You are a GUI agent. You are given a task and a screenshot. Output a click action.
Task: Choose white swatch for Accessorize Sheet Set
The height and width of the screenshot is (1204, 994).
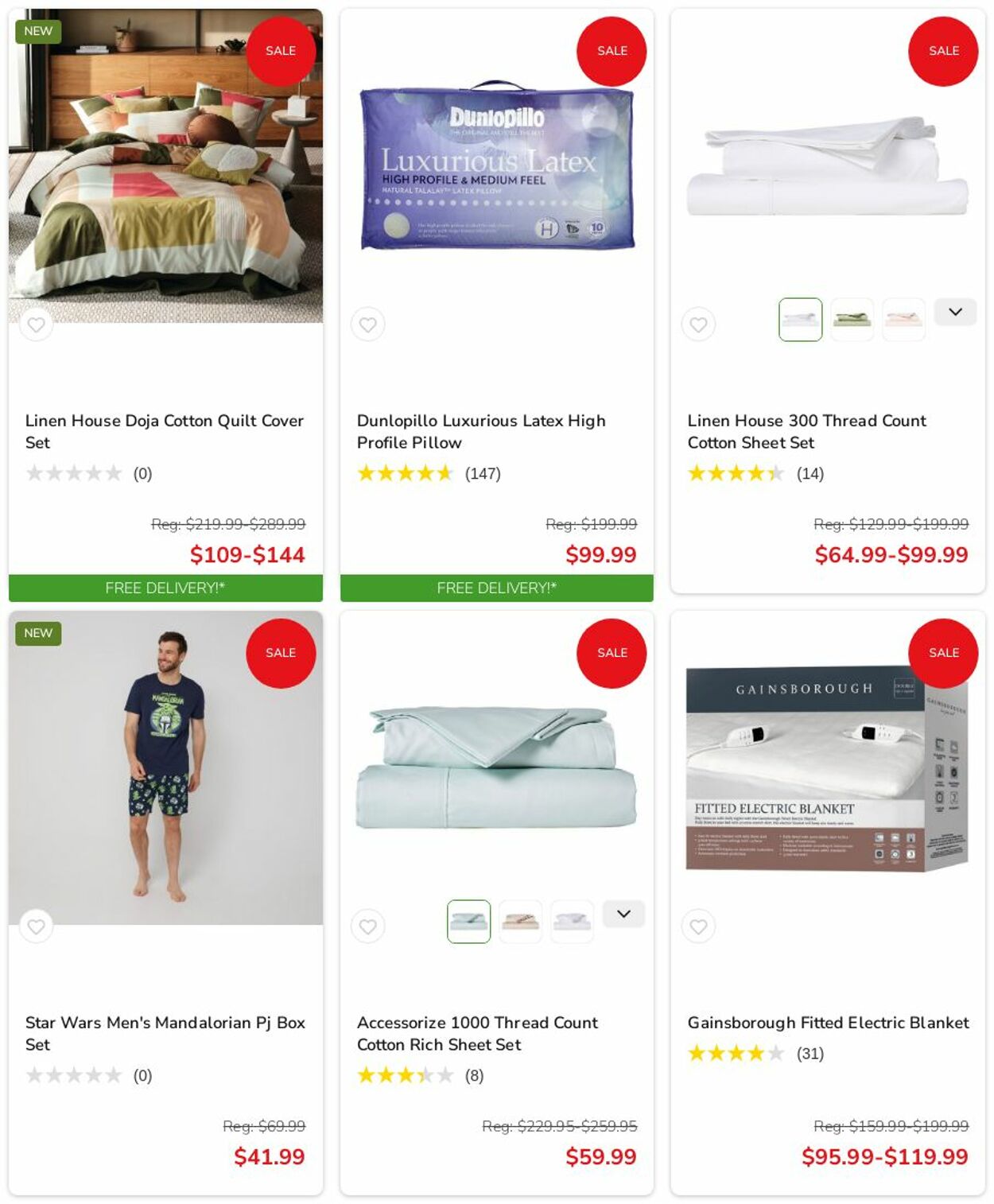(572, 922)
